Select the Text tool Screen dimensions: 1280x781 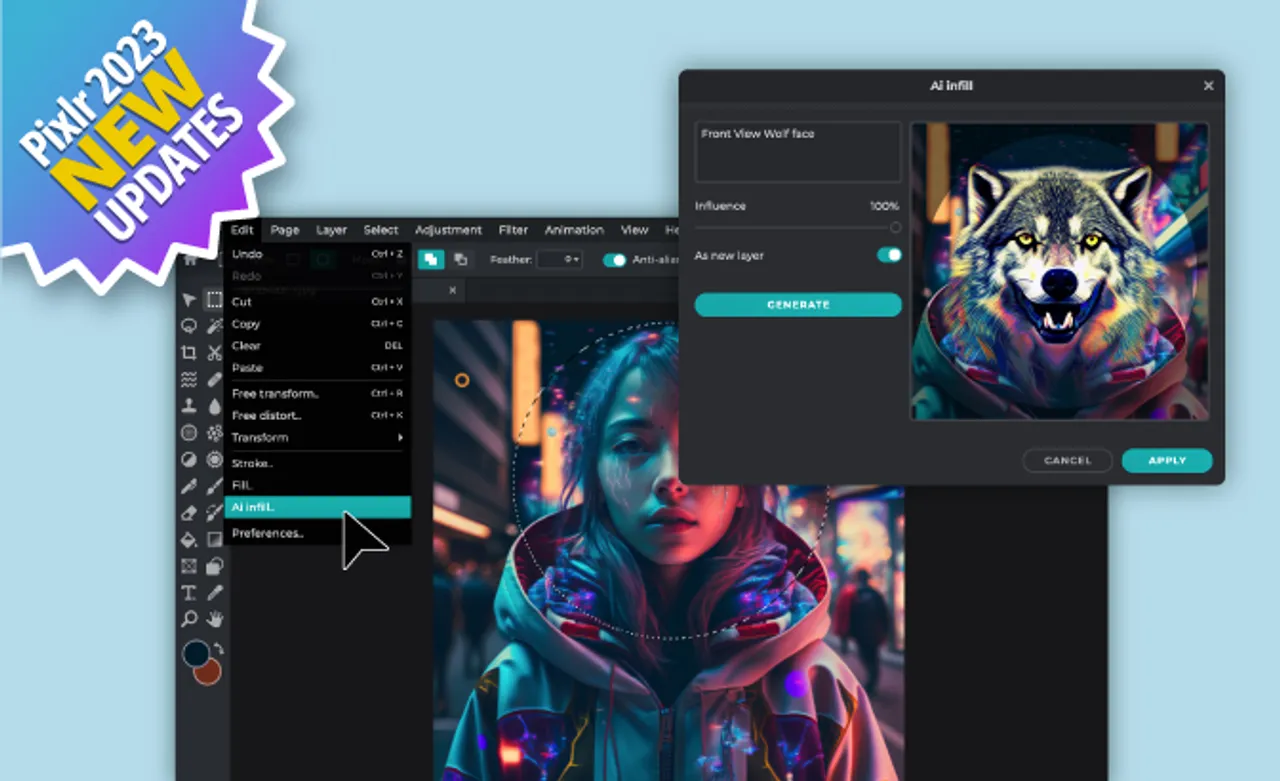(188, 593)
